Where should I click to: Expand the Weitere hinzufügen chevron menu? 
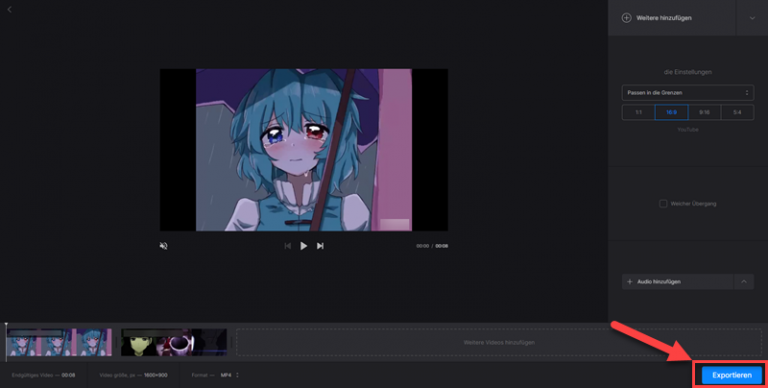[752, 18]
